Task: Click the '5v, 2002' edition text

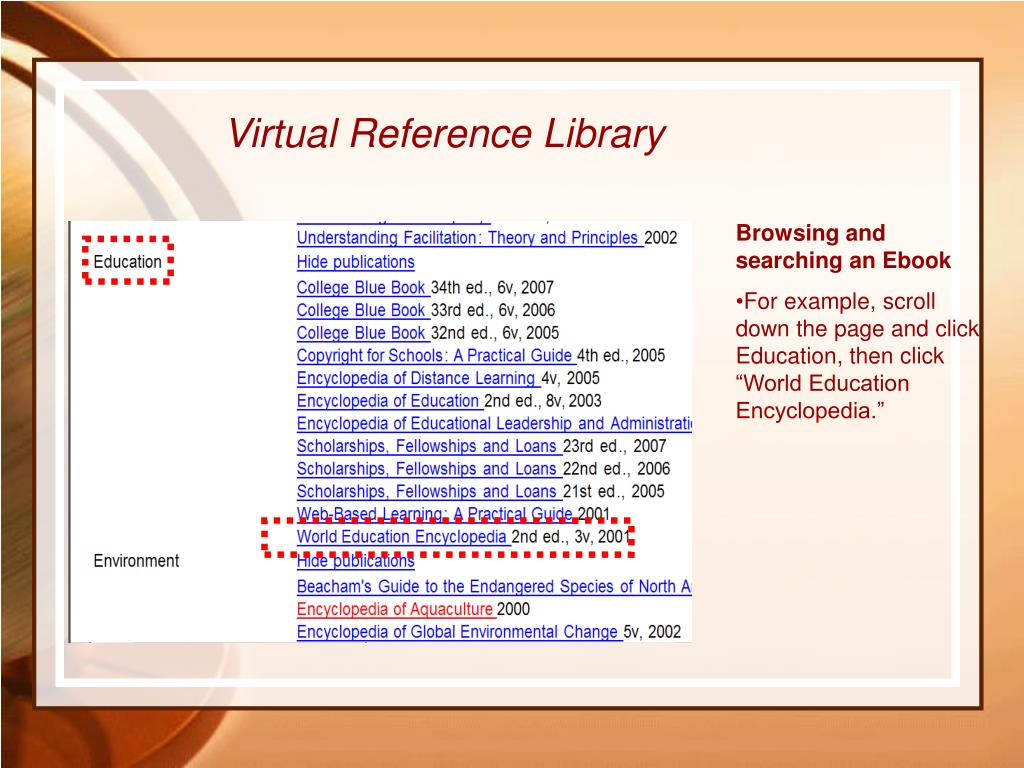Action: pyautogui.click(x=652, y=632)
